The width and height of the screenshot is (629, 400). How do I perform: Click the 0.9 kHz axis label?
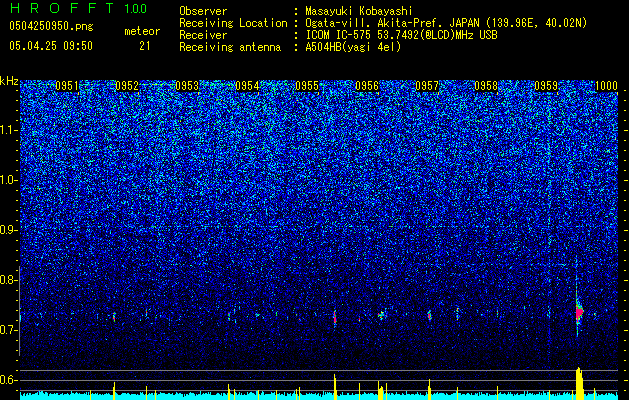[x=9, y=230]
